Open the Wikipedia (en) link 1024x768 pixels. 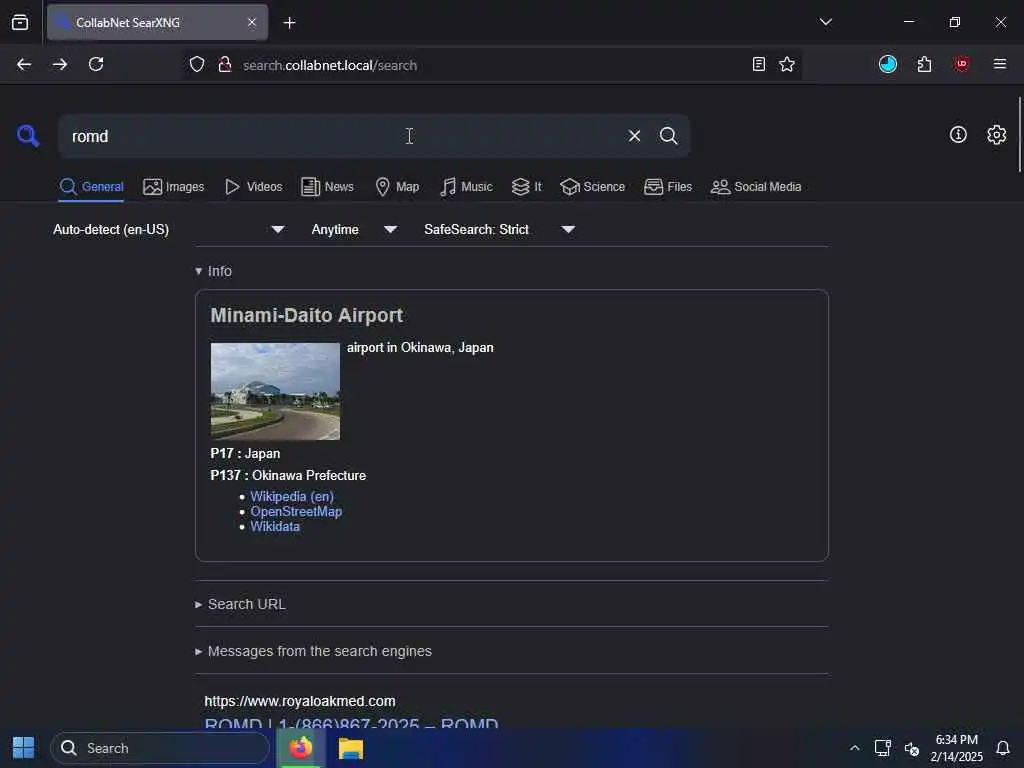click(292, 496)
